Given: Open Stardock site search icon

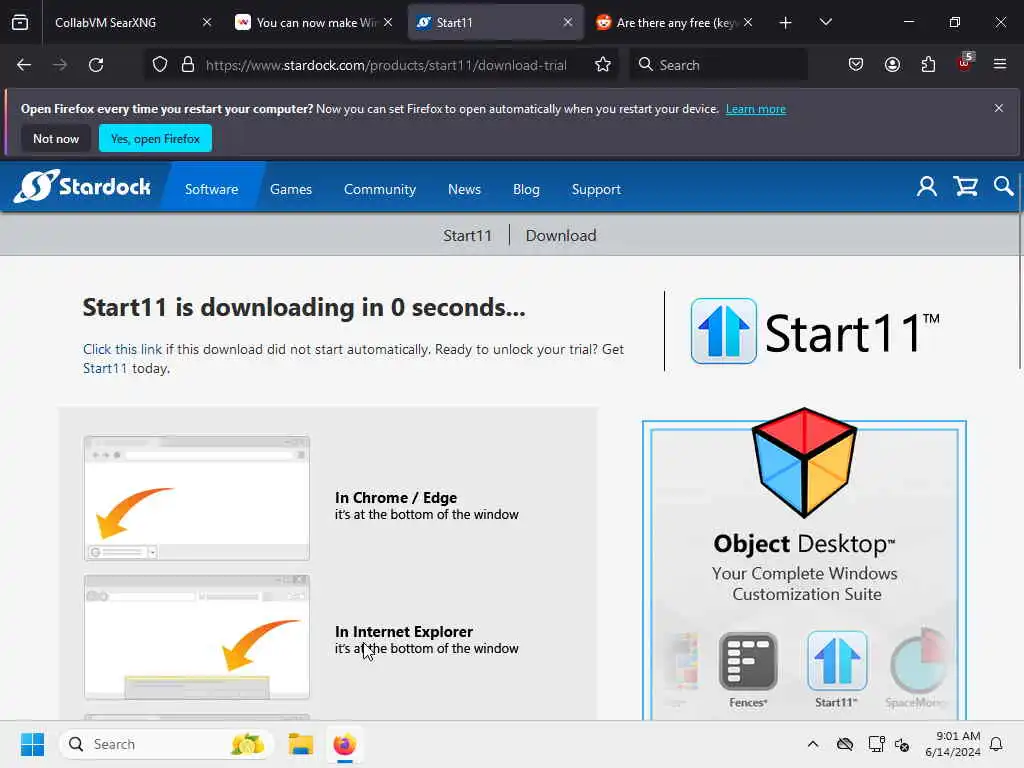Looking at the screenshot, I should tap(1003, 187).
